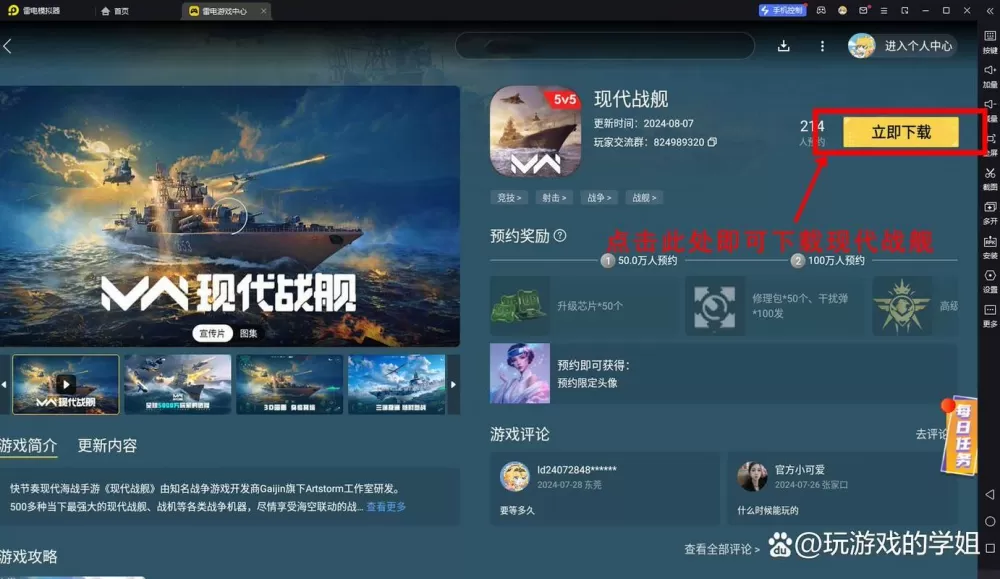Click the 100万人预约 milestone marker
This screenshot has width=1000, height=579.
[828, 260]
